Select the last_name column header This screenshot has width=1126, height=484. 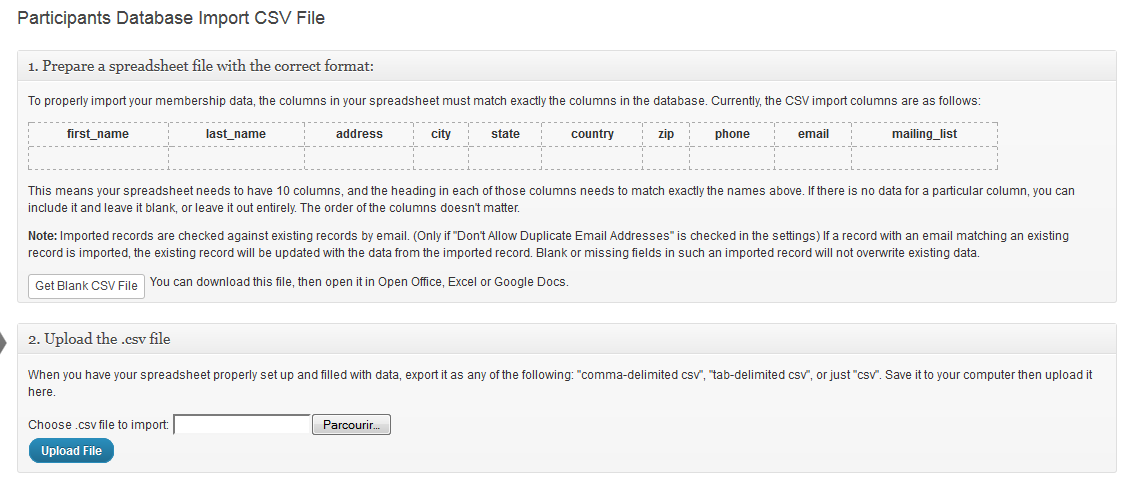tap(236, 134)
